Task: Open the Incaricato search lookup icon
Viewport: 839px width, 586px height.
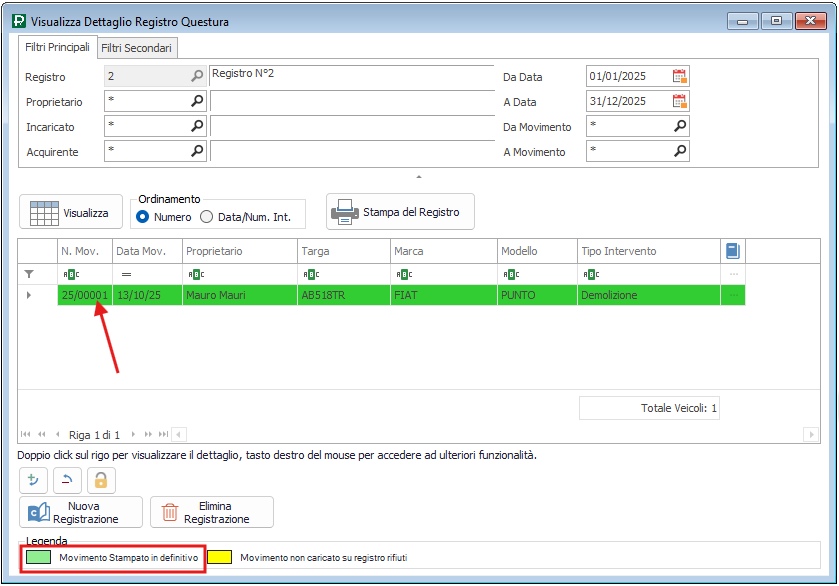Action: pyautogui.click(x=197, y=126)
